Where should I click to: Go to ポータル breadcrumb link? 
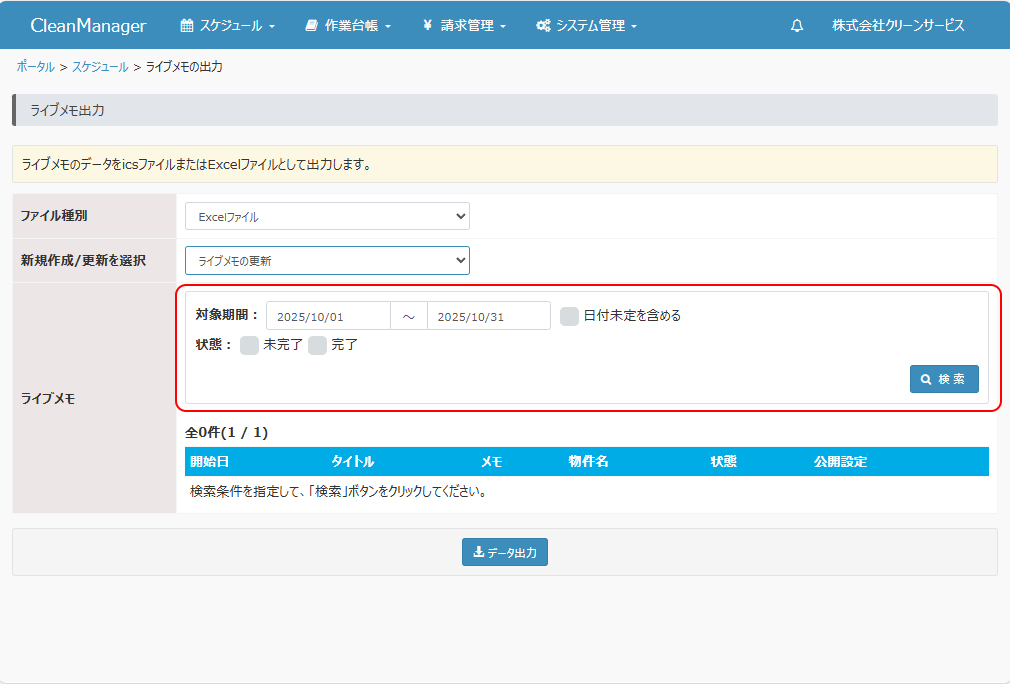(x=36, y=67)
